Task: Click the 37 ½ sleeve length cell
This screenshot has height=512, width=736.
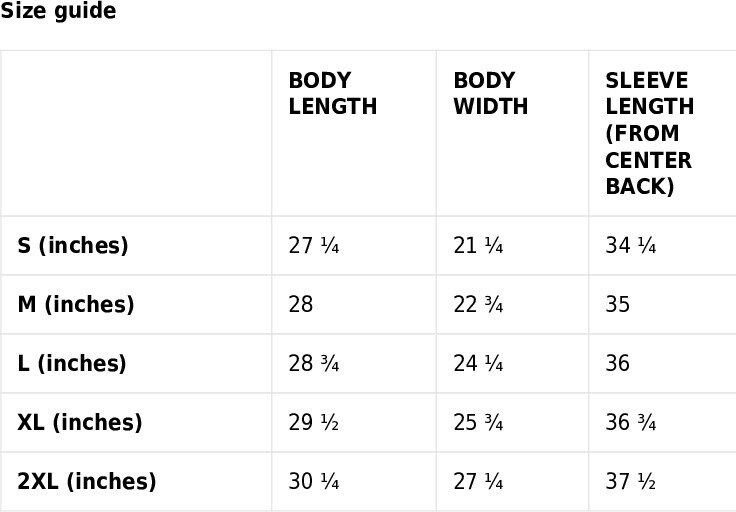Action: (x=630, y=481)
